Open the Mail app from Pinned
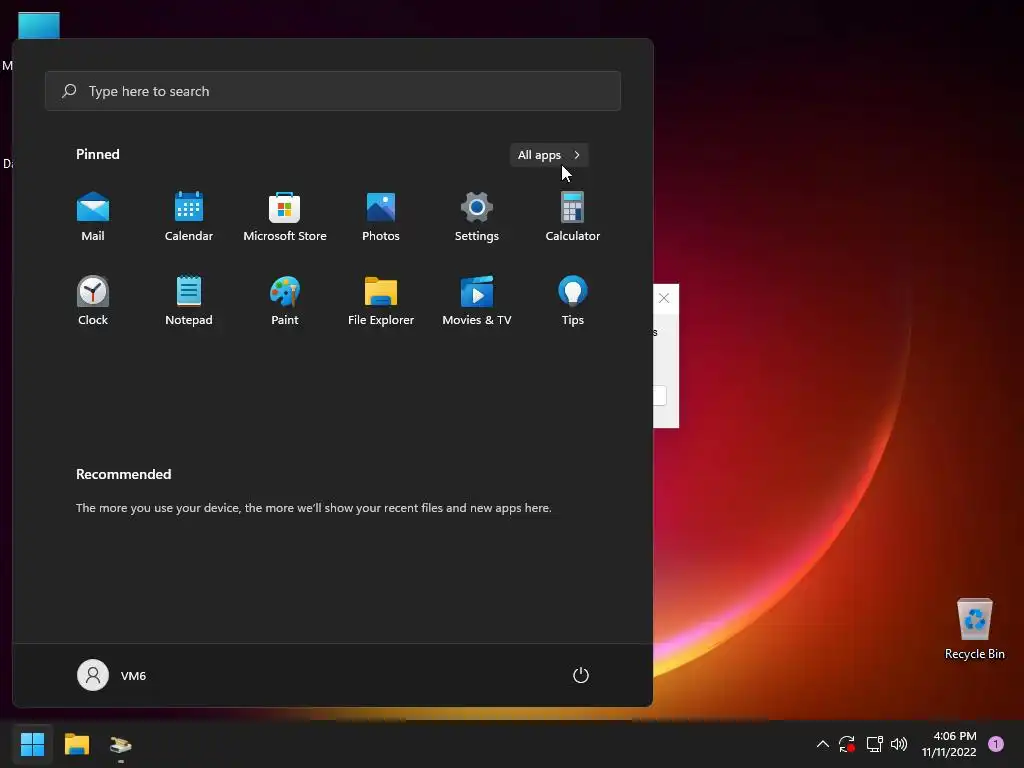 tap(93, 217)
